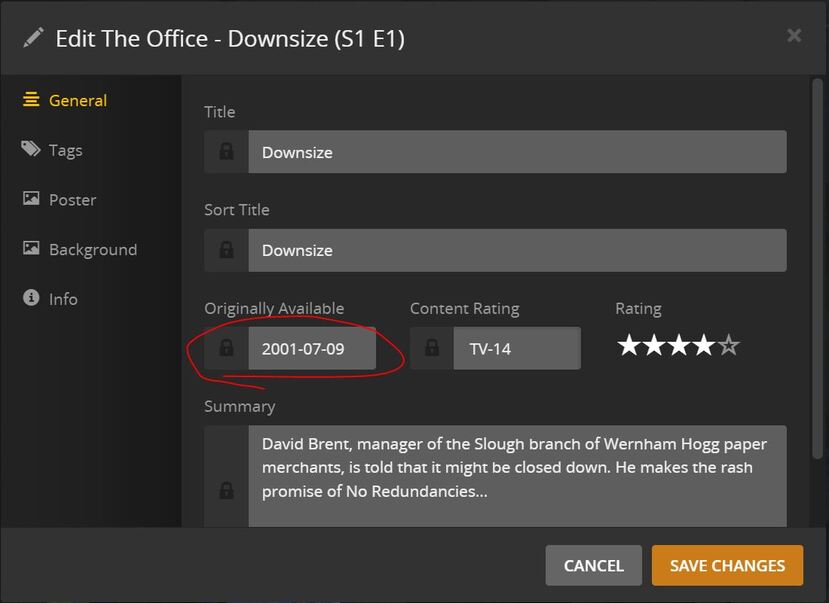Click the Originally Available label
829x603 pixels.
[x=274, y=308]
